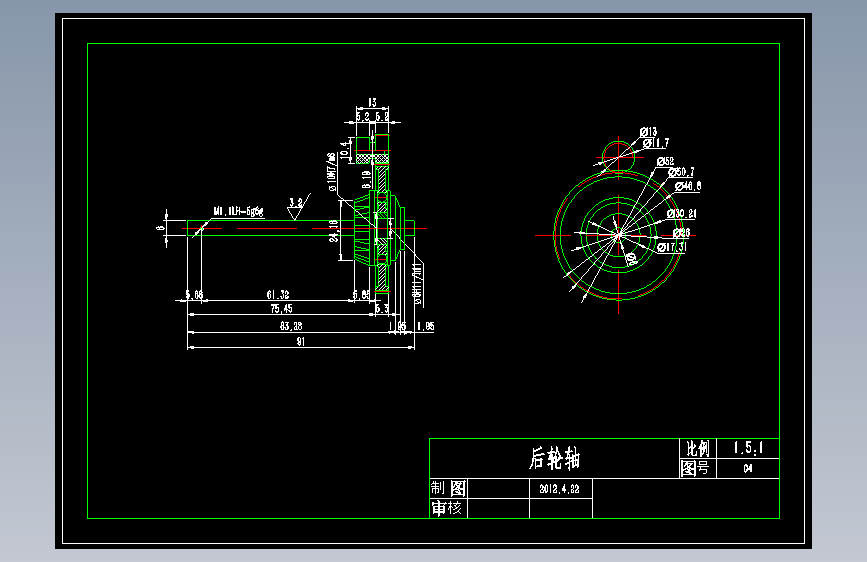This screenshot has width=867, height=562.
Task: Click the 审核 label cell
Action: click(447, 508)
